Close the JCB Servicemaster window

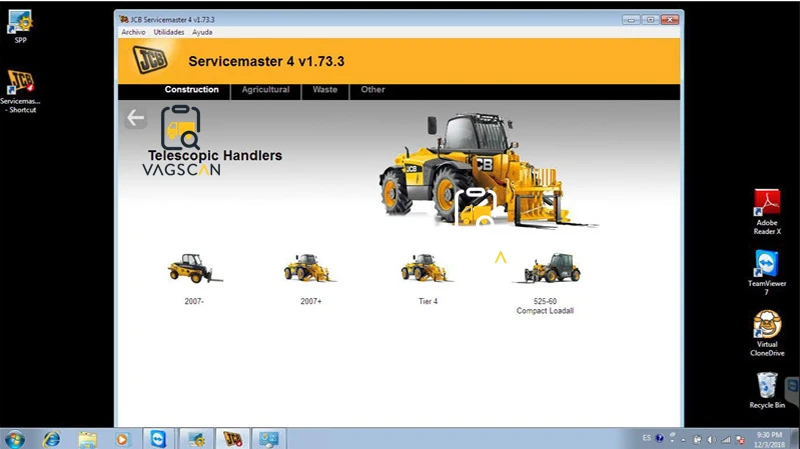[x=669, y=20]
